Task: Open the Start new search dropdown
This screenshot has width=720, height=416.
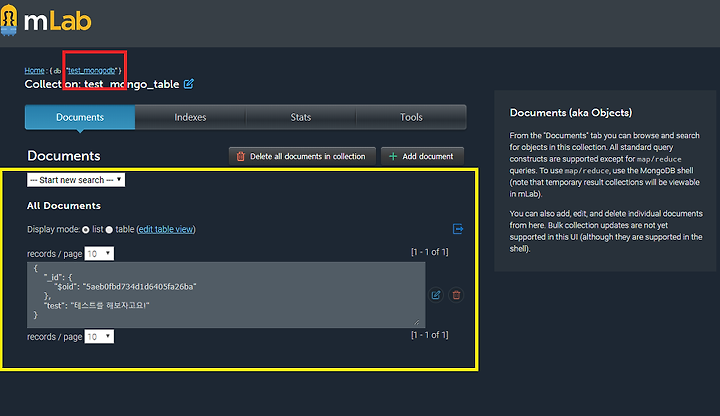Action: point(76,180)
